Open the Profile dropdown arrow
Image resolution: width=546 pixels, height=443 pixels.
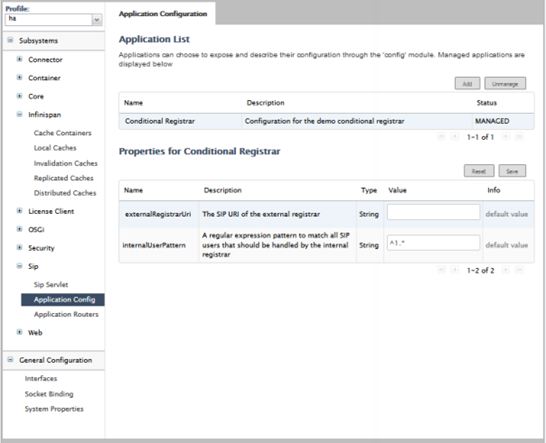coord(97,20)
